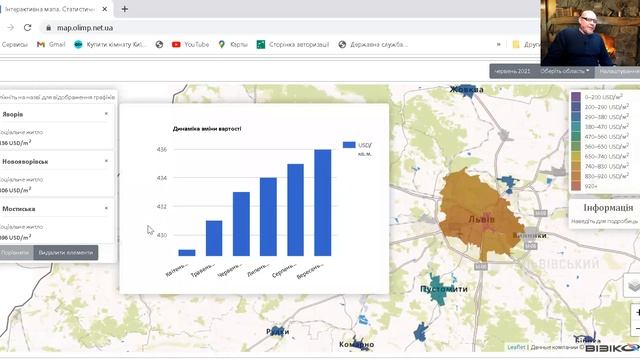Click the Серпень bar in the chart
This screenshot has width=640, height=360.
click(x=296, y=210)
